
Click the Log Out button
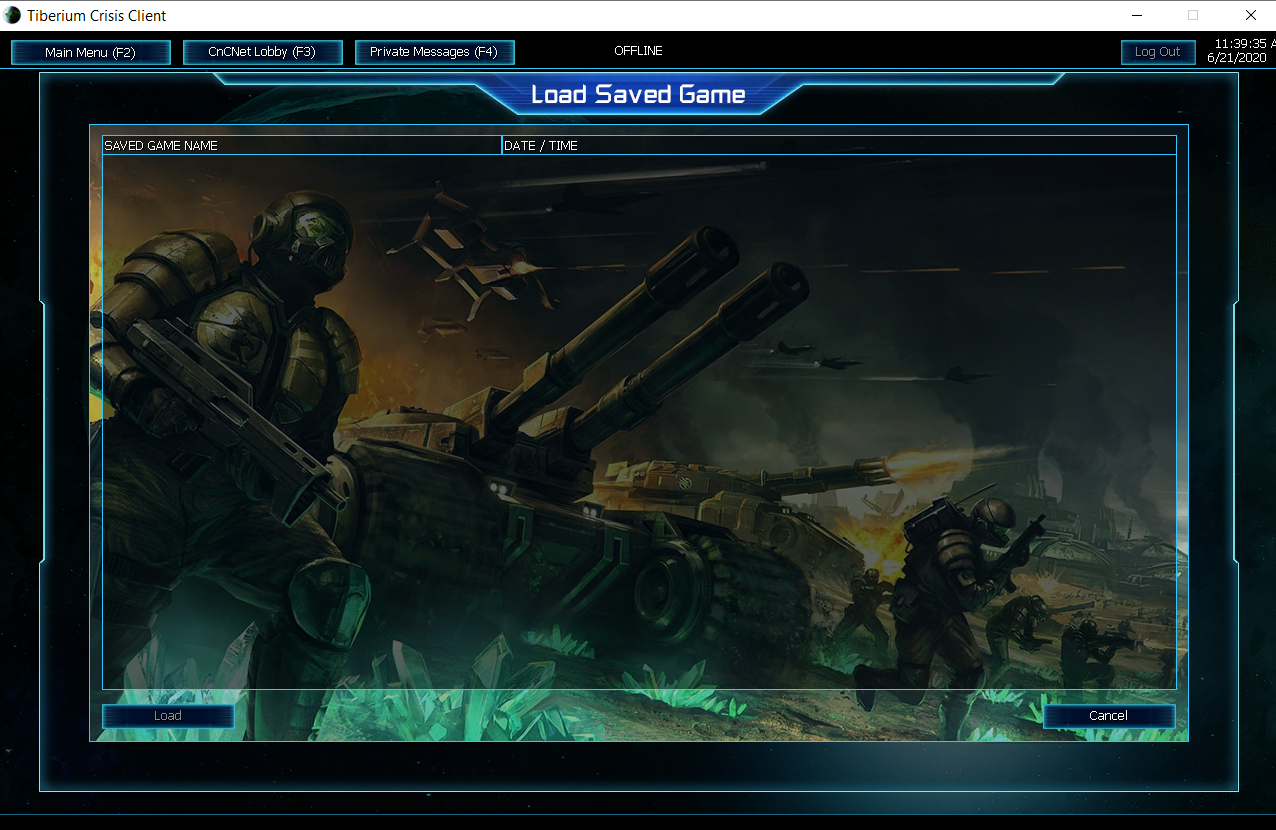point(1158,52)
